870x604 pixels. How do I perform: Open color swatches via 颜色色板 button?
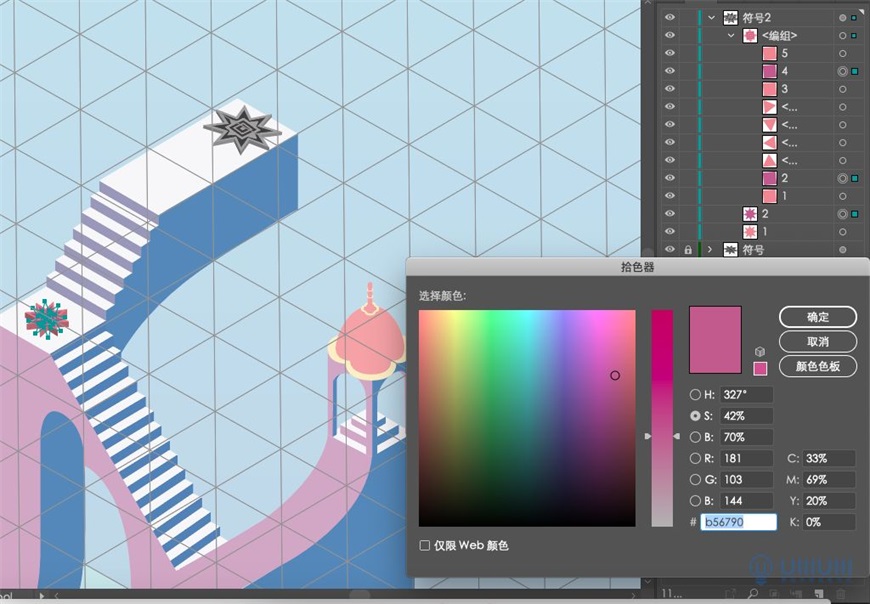tap(818, 365)
